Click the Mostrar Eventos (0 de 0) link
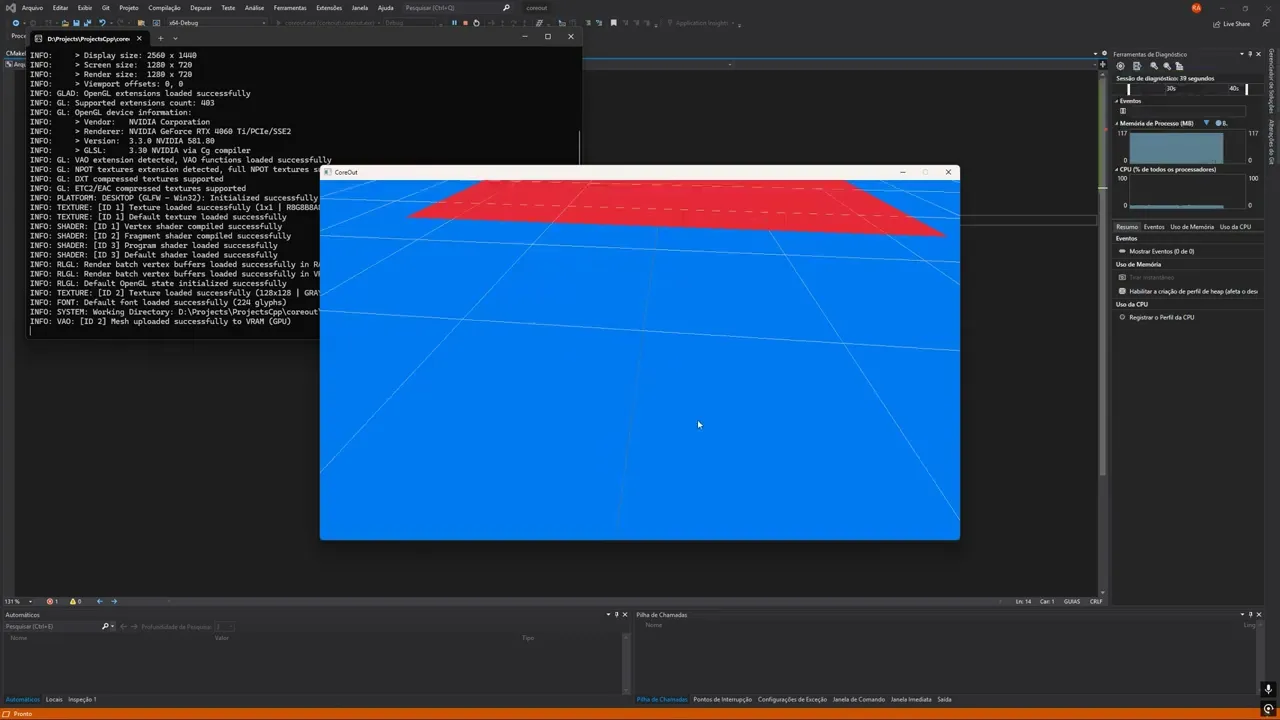The height and width of the screenshot is (720, 1280). pos(1161,251)
